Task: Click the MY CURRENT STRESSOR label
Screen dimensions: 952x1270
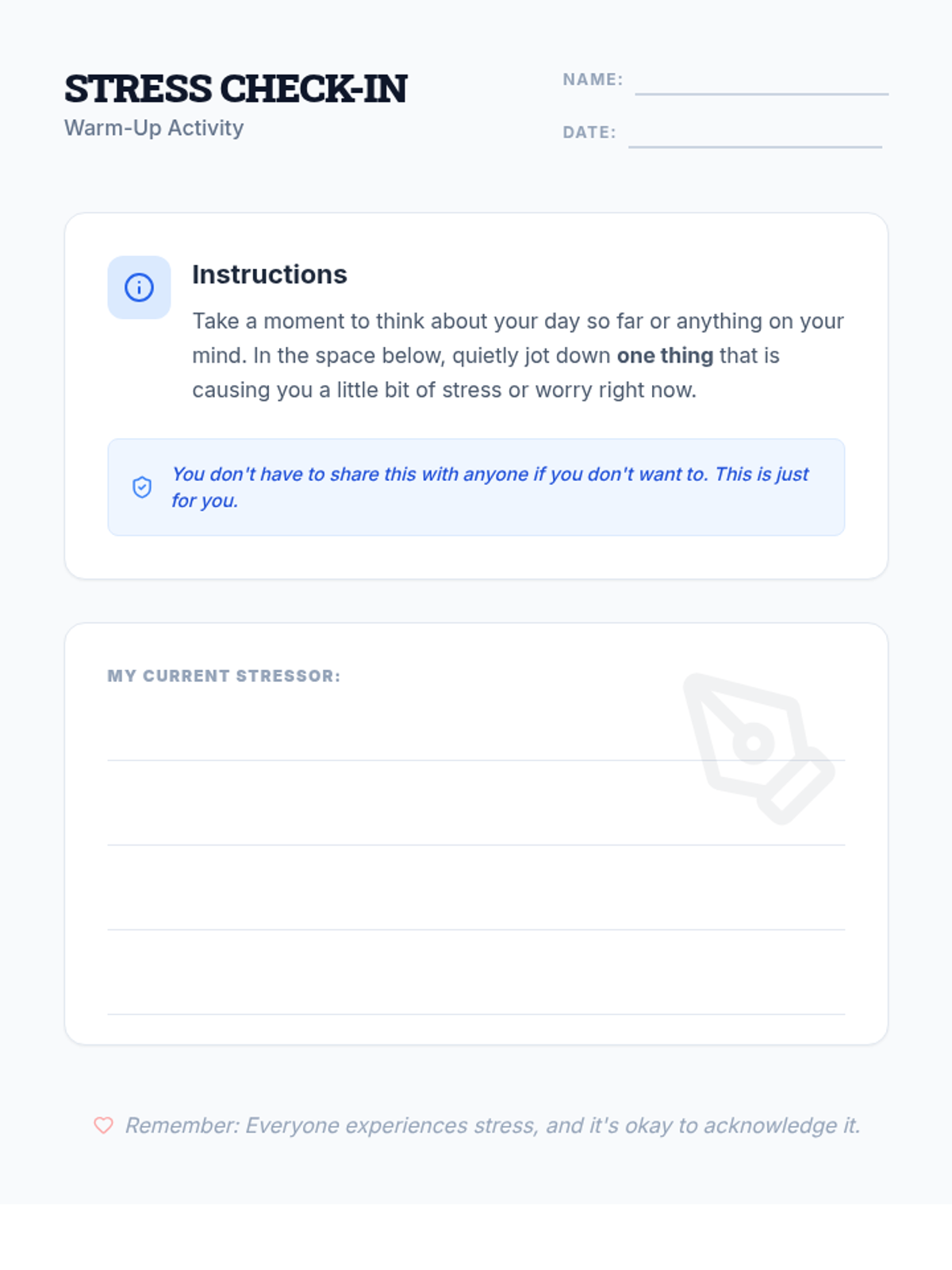Action: pos(224,676)
